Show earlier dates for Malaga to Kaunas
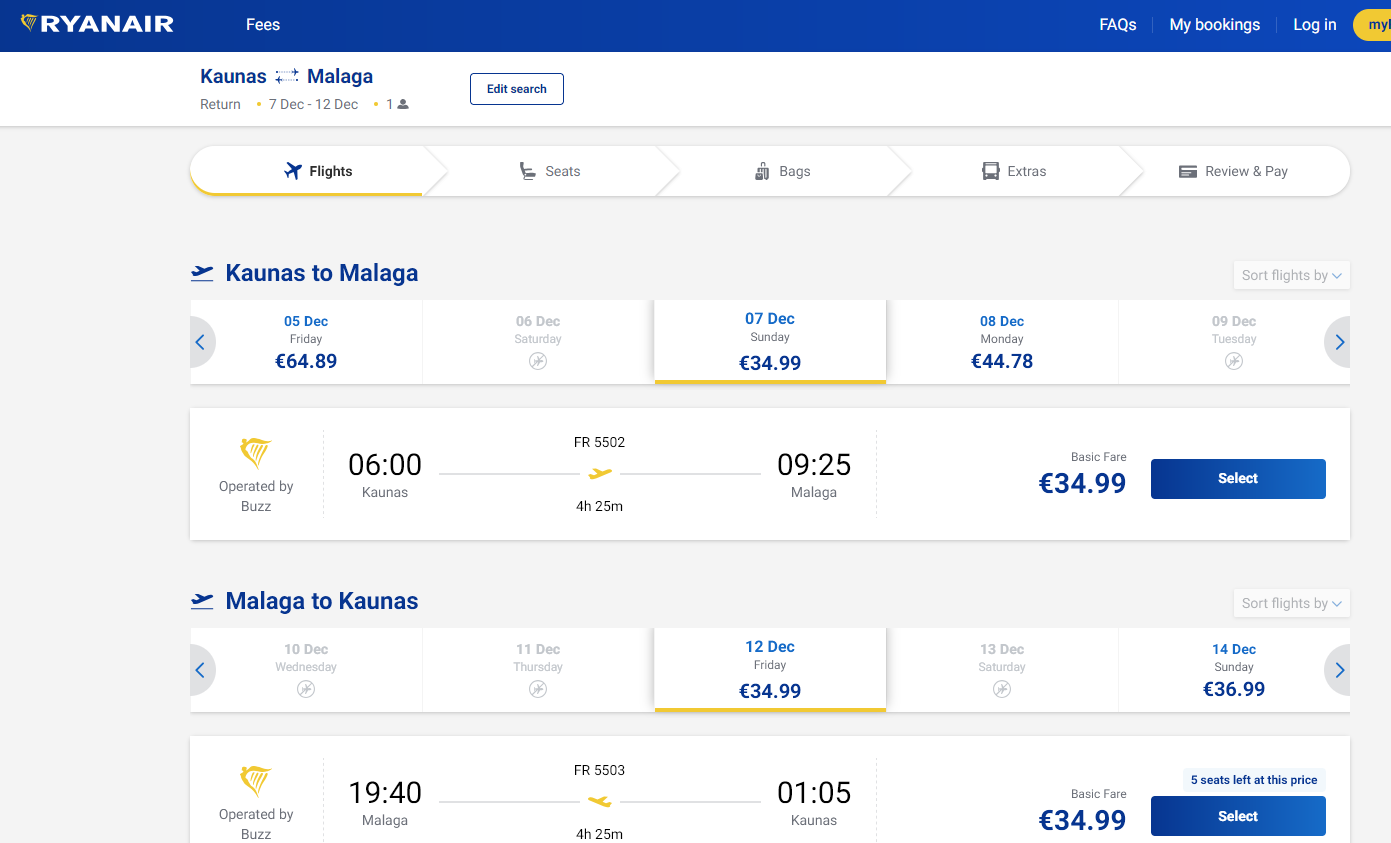Image resolution: width=1391 pixels, height=843 pixels. pyautogui.click(x=200, y=670)
